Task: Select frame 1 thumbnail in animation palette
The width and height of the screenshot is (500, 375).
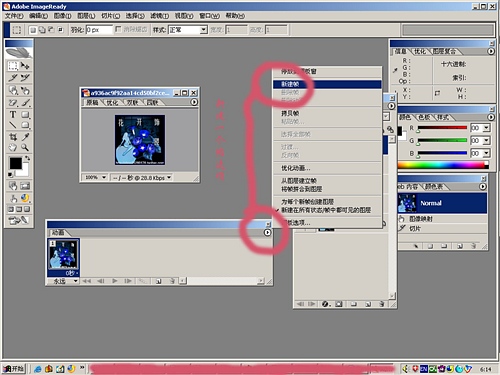Action: [x=64, y=255]
